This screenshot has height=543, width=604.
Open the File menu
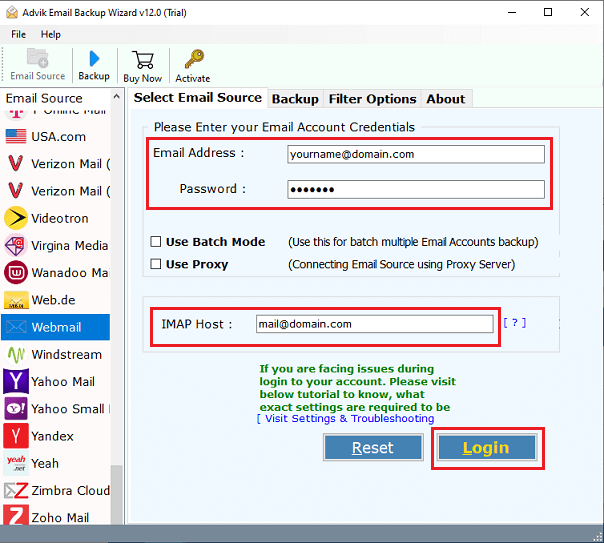coord(18,34)
